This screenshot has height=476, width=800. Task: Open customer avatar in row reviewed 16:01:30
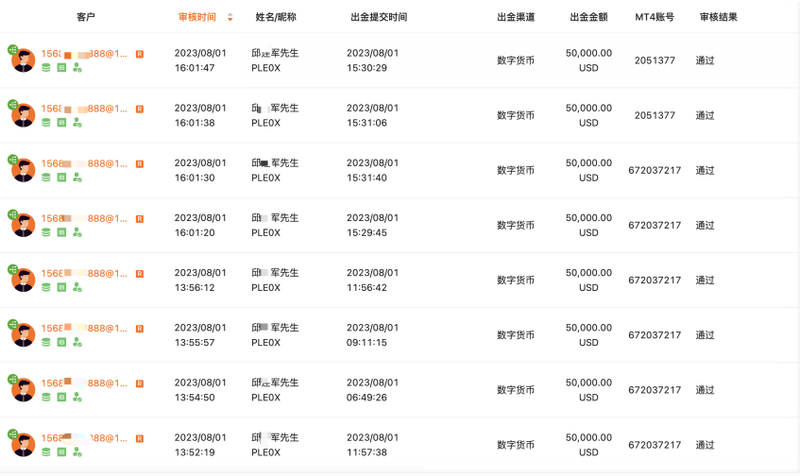click(23, 170)
